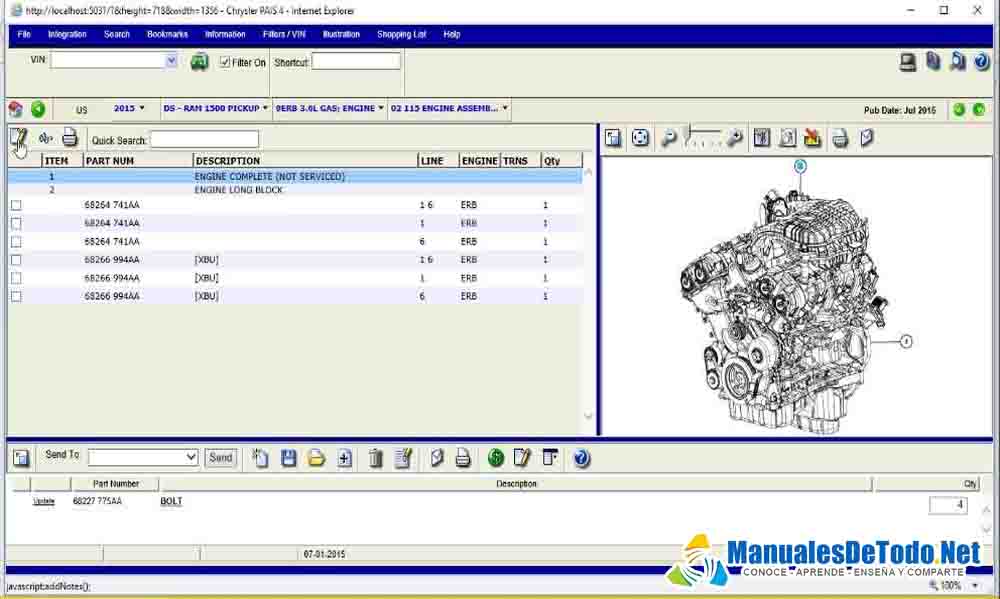The height and width of the screenshot is (599, 1000).
Task: Create a new shopping list
Action: click(260, 458)
